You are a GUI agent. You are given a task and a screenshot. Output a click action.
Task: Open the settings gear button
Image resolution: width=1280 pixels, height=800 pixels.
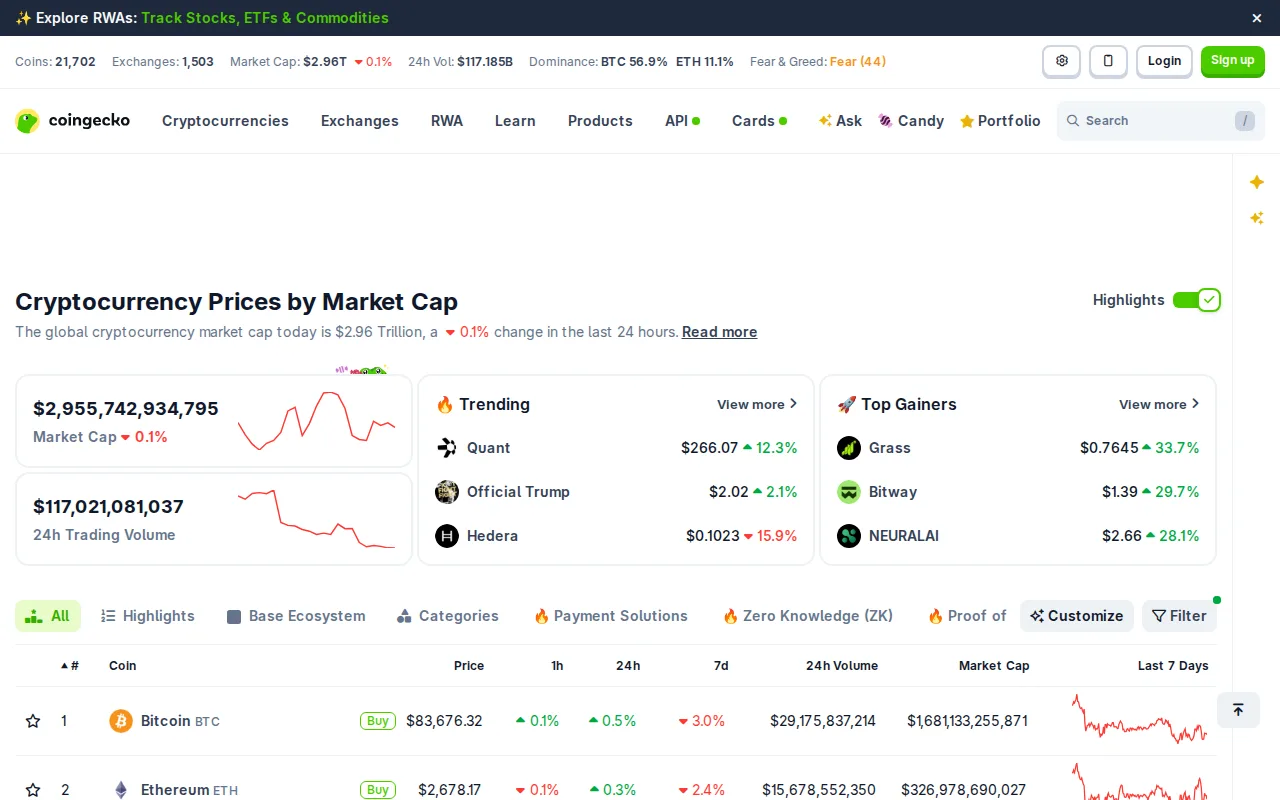[1061, 61]
